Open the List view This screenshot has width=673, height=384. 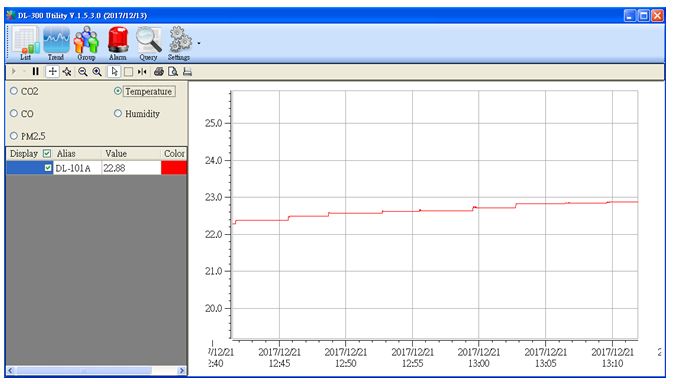(x=25, y=43)
